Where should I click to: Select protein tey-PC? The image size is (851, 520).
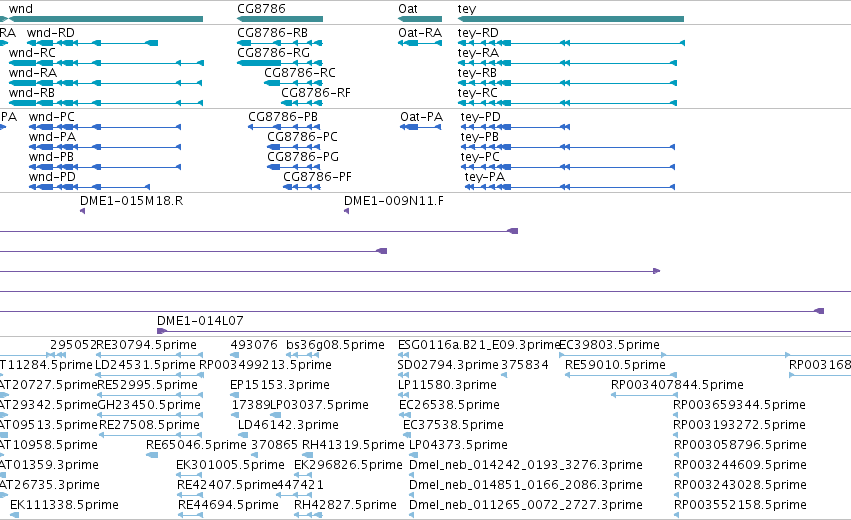tap(480, 157)
